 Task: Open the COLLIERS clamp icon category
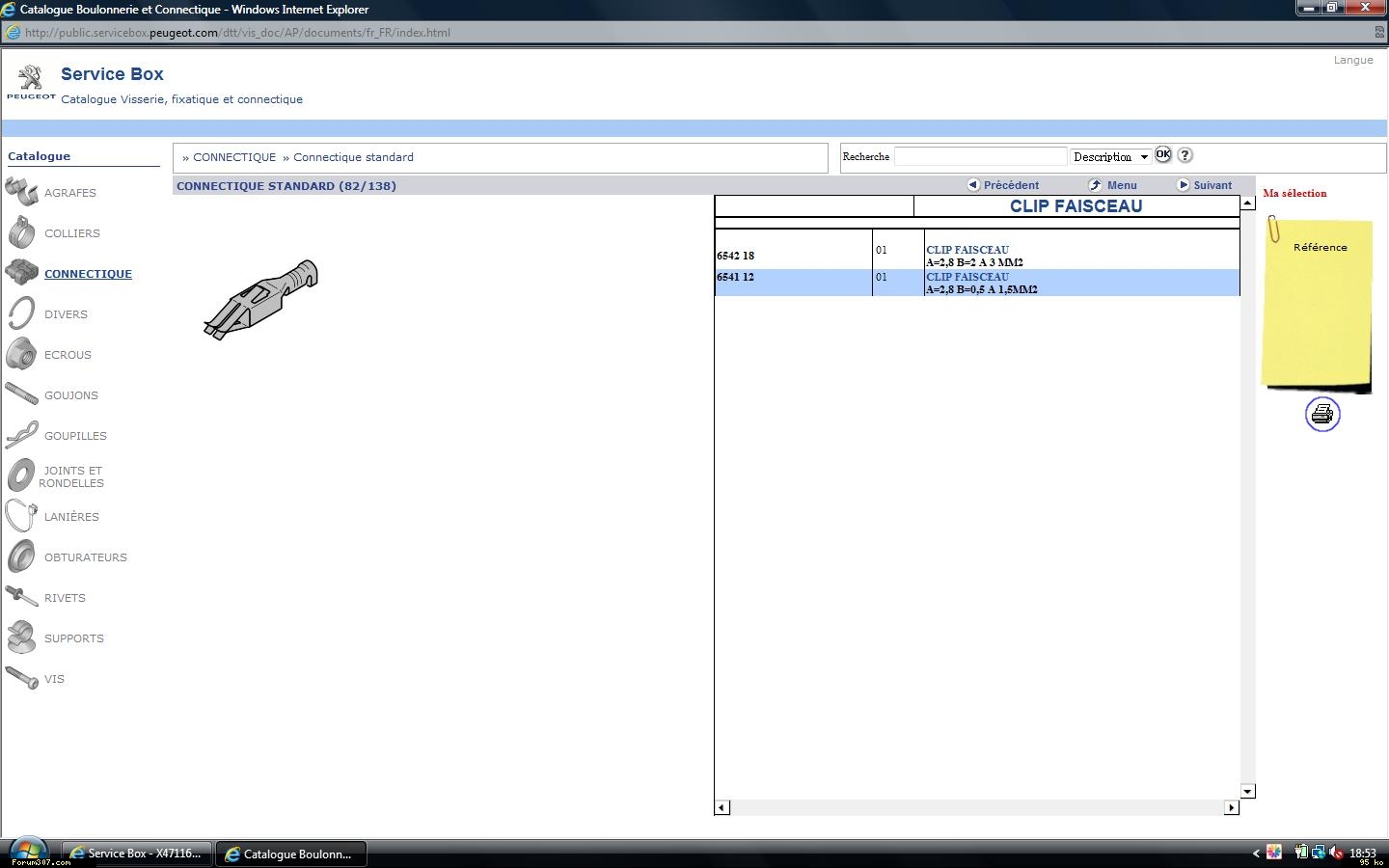(x=21, y=232)
